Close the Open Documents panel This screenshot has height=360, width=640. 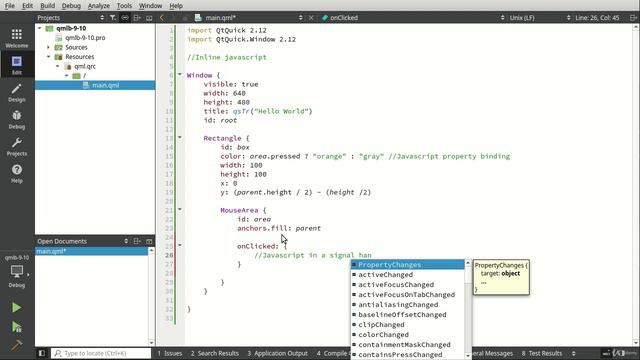(x=149, y=241)
